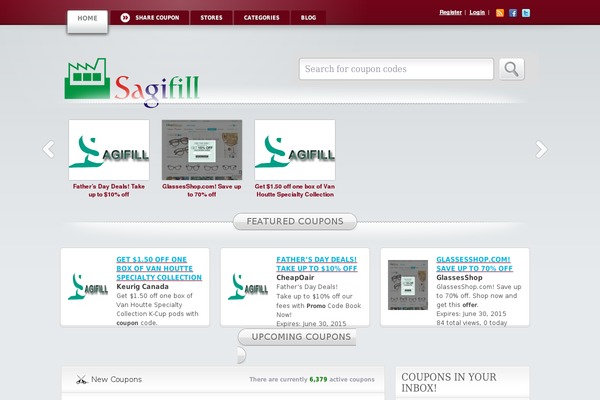Click '84 total views, 0 today' text

coord(471,323)
